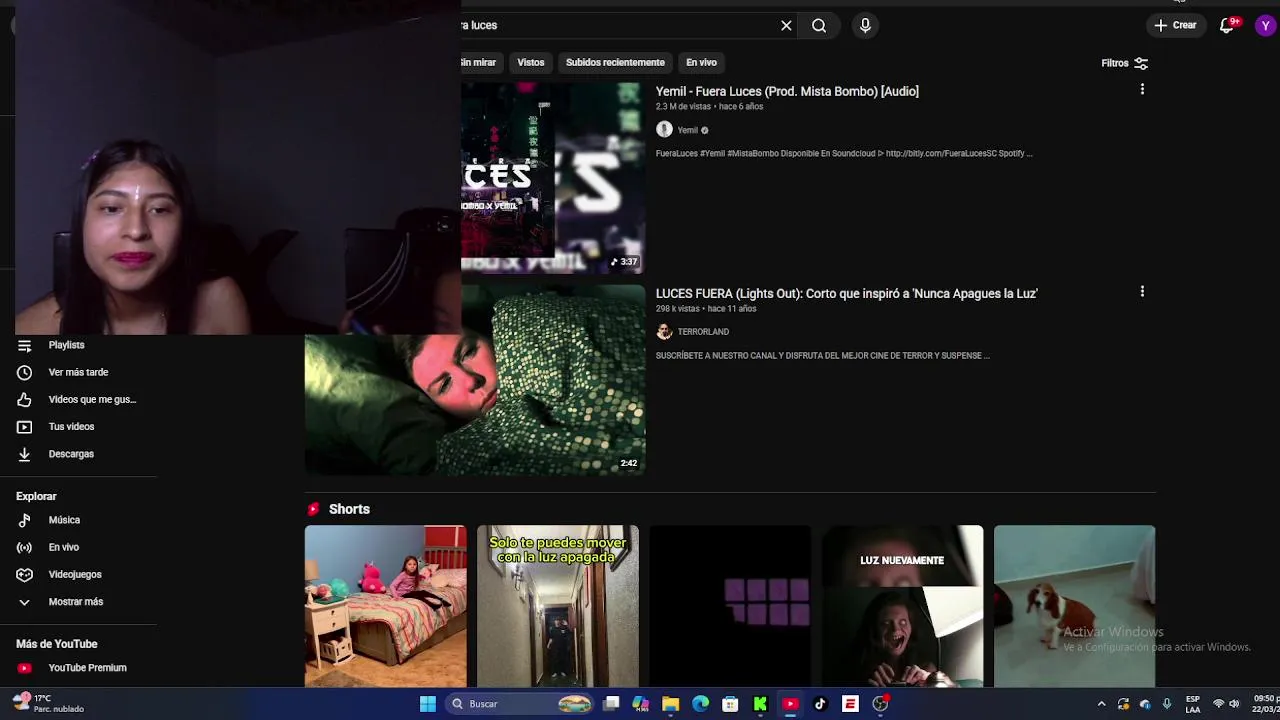Open LUCES FUERA (Lights Out) video title
1280x720 pixels.
click(x=847, y=293)
